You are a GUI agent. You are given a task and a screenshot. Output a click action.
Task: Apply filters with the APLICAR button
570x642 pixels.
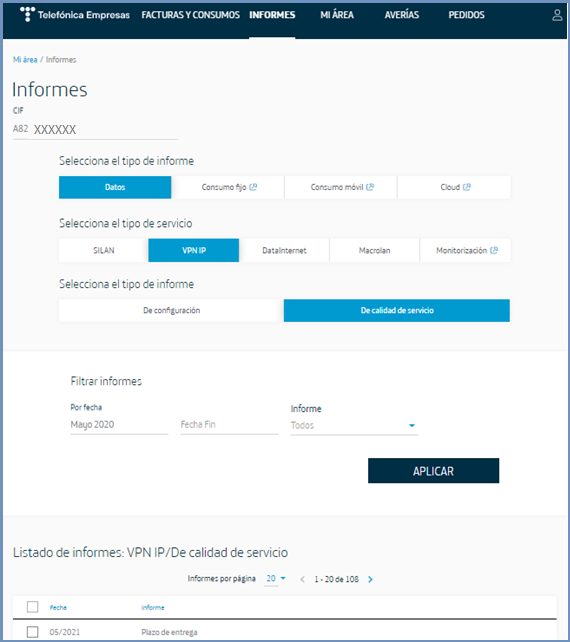pyautogui.click(x=433, y=471)
